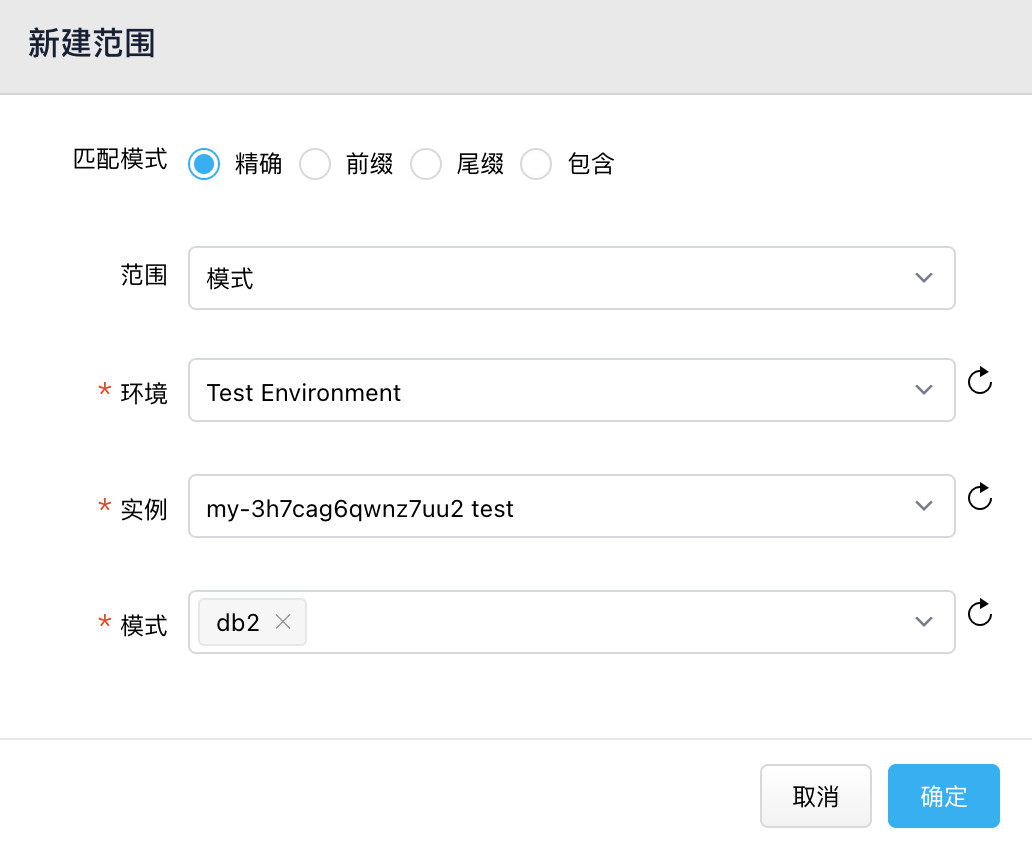
Task: Remove the db2 tag using its X
Action: click(x=283, y=622)
